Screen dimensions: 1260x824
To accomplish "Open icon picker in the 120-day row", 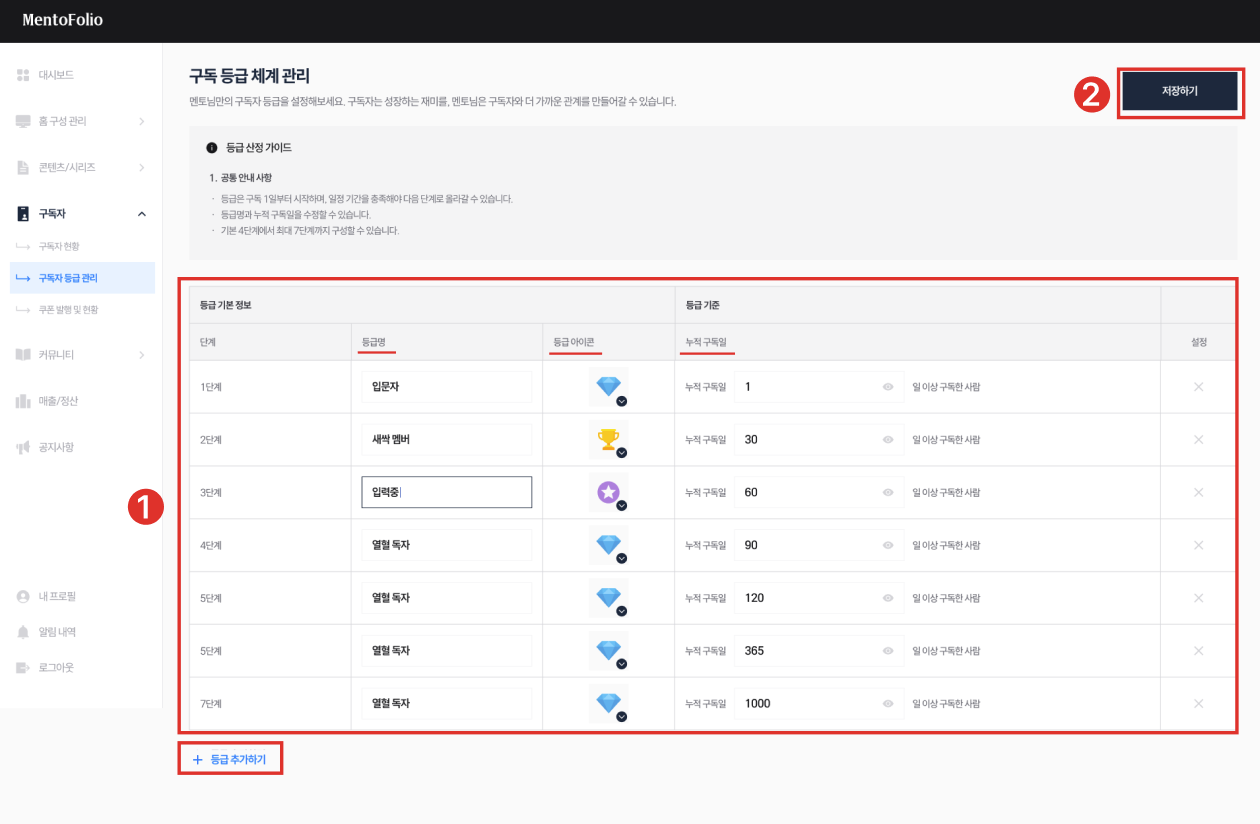I will [x=608, y=598].
